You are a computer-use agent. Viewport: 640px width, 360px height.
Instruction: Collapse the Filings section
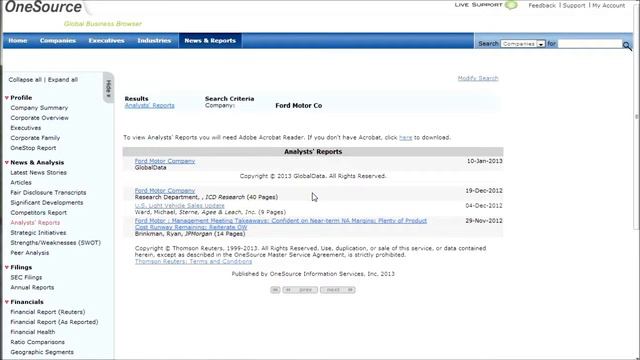(7, 267)
